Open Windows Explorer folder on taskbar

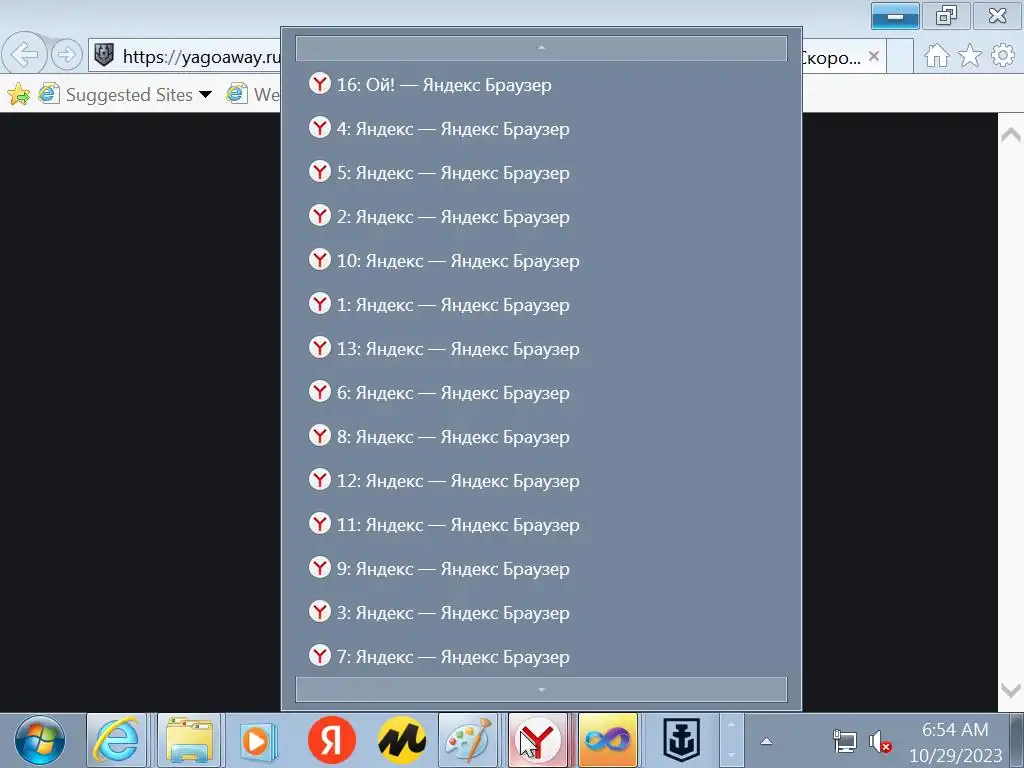pos(189,741)
